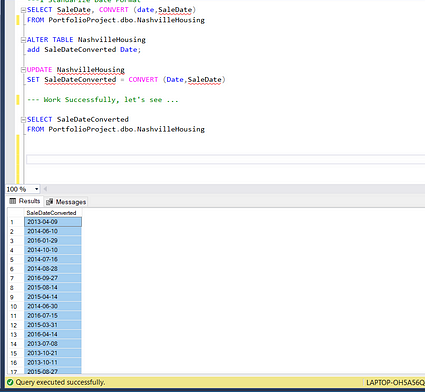Switch to the Results tab
Viewport: 425px width, 392px height.
pos(25,201)
